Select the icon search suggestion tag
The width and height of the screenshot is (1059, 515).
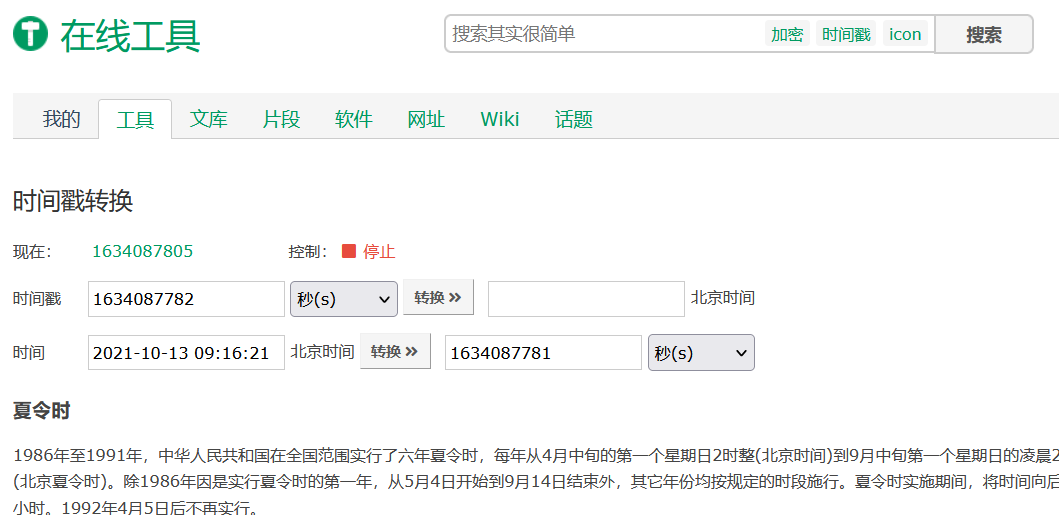(x=905, y=34)
